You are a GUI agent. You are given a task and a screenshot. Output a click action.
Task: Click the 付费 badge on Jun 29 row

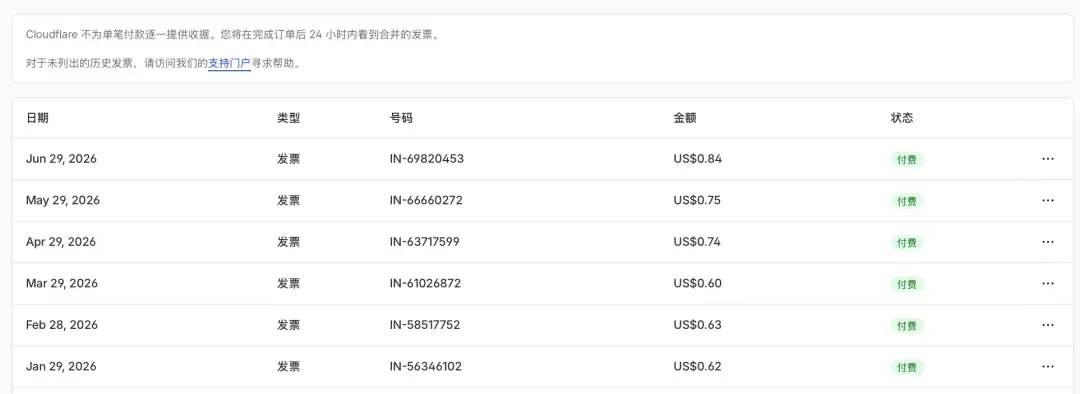(906, 160)
